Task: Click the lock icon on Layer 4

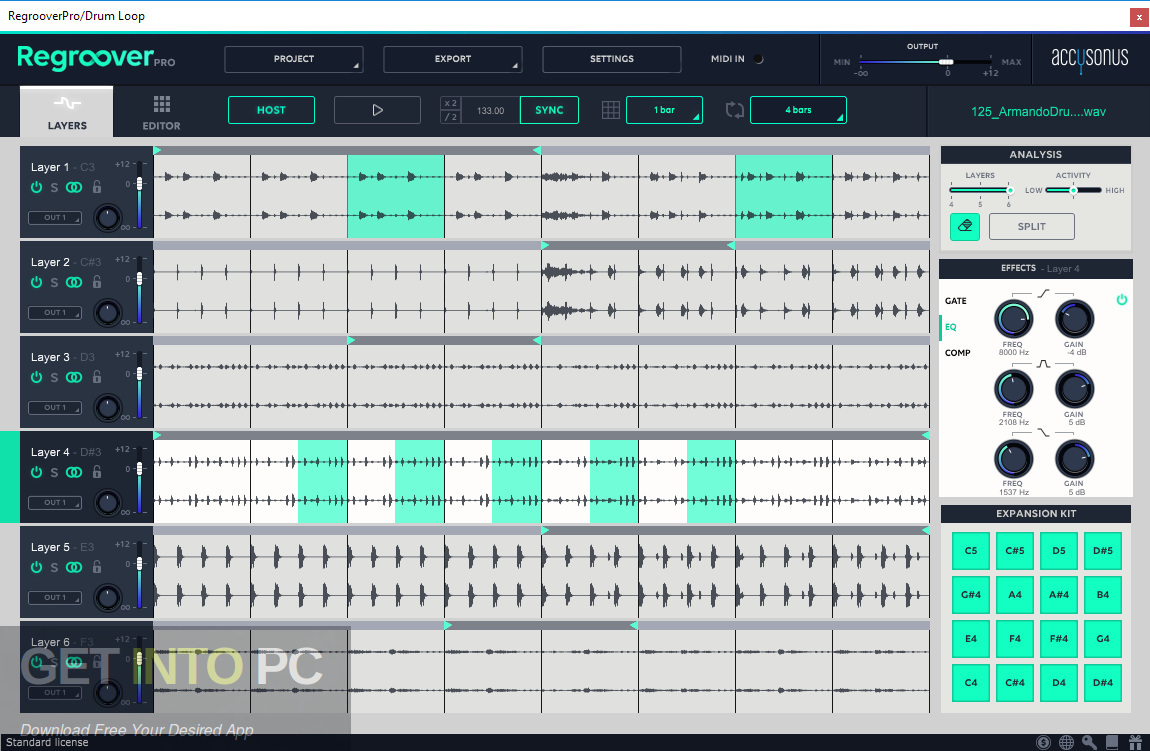Action: point(97,472)
